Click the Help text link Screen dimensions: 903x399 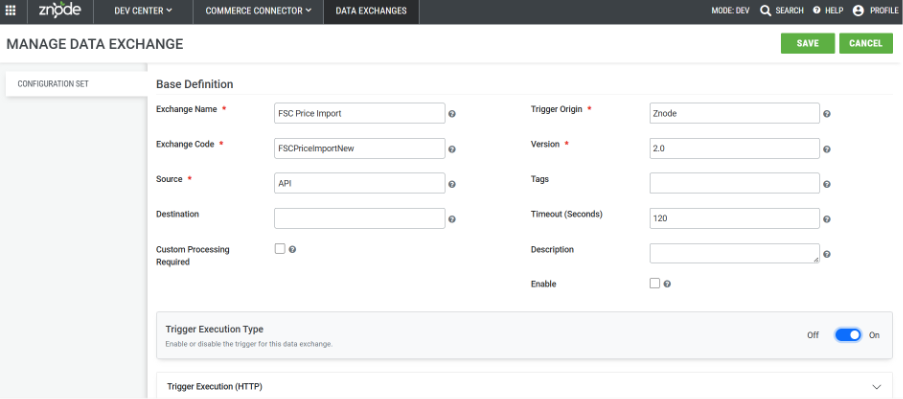[834, 10]
